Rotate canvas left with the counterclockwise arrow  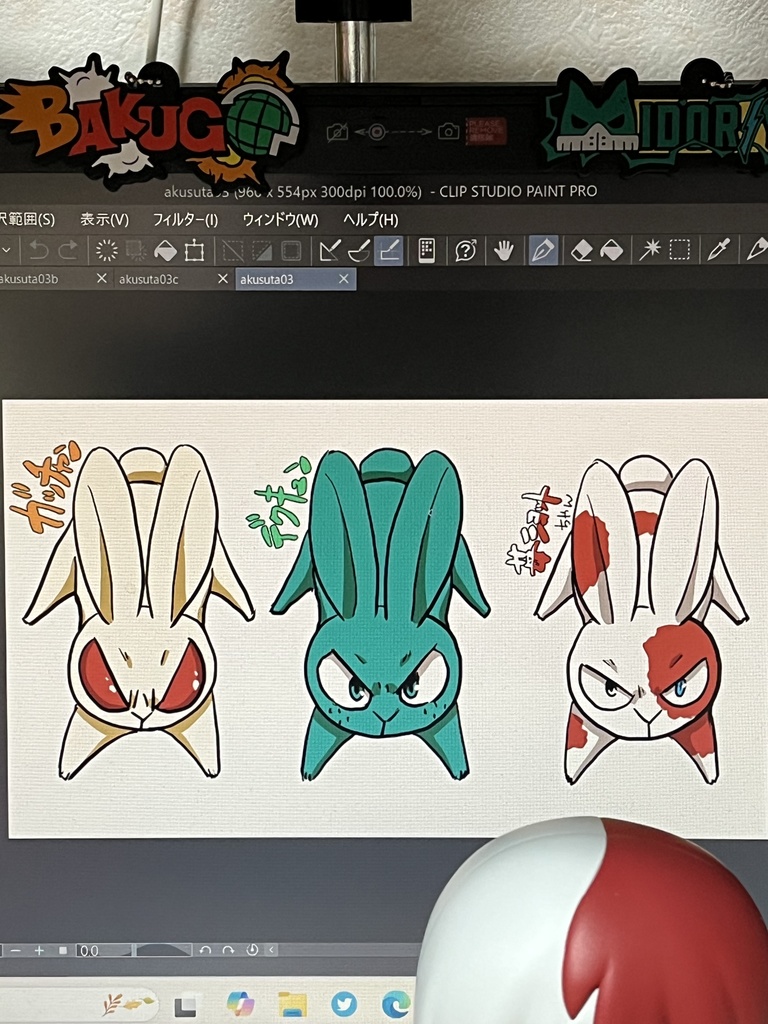click(x=205, y=950)
